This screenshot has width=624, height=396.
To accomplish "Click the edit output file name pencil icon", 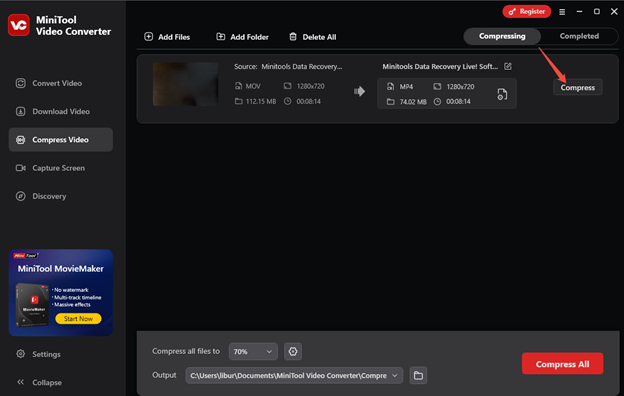I will (508, 66).
